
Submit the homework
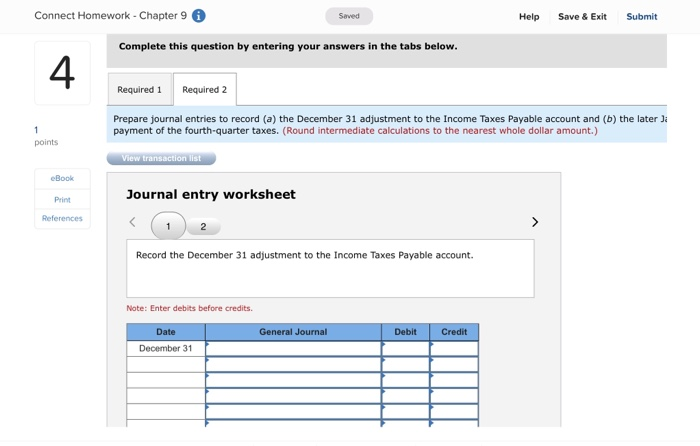(x=642, y=17)
